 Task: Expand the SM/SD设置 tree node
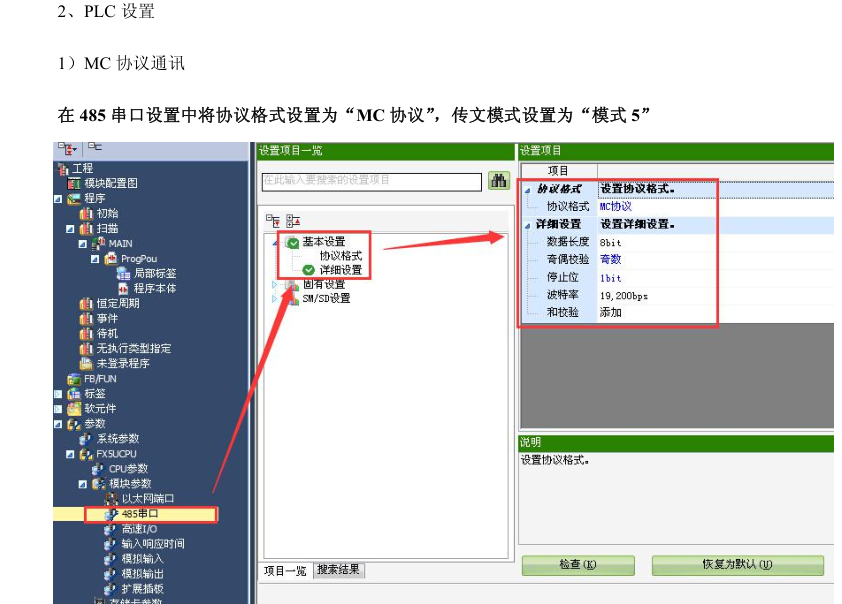coord(274,298)
